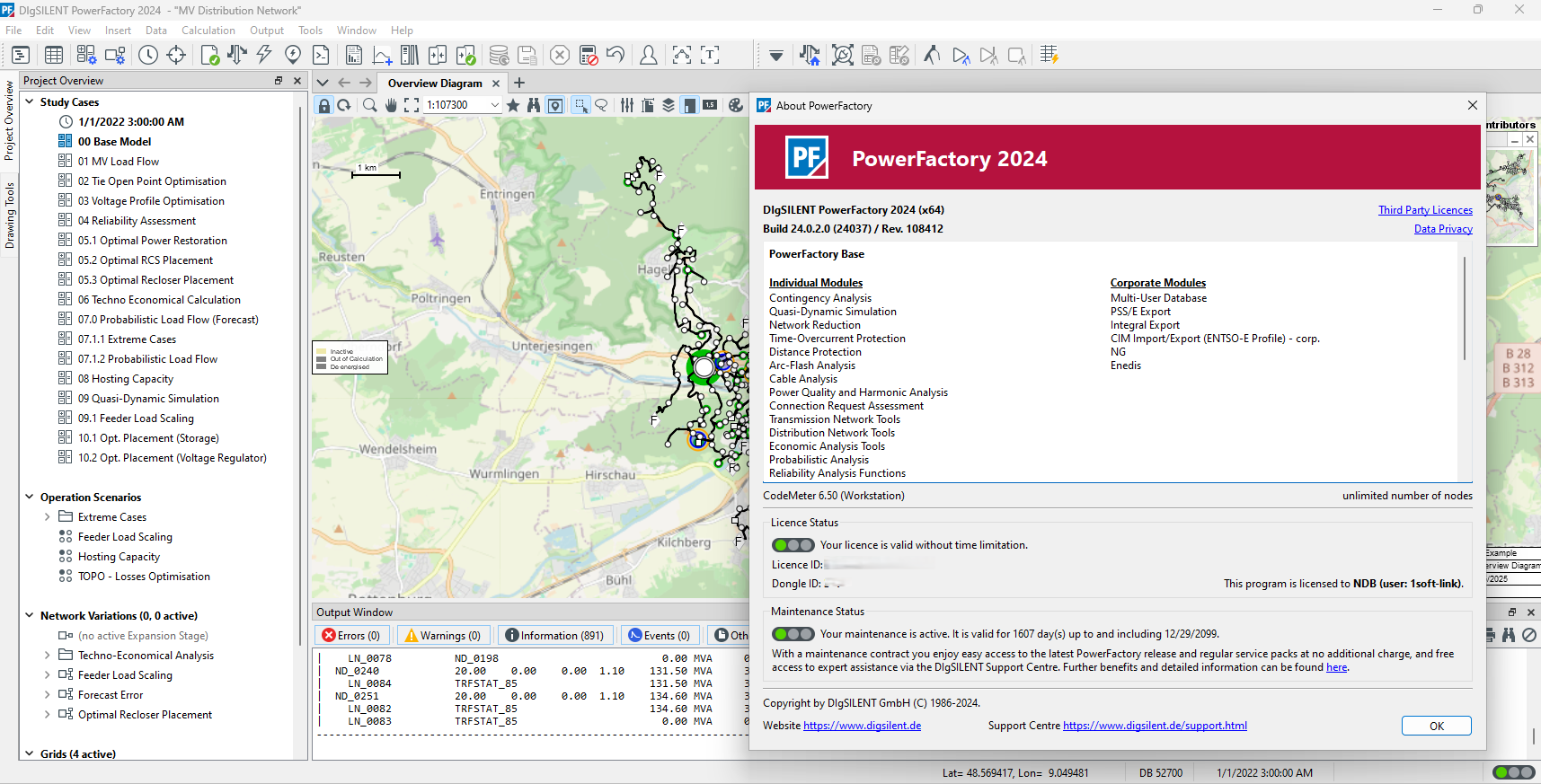Click the table with lightning bolt icon
This screenshot has height=784, width=1541.
point(1049,55)
